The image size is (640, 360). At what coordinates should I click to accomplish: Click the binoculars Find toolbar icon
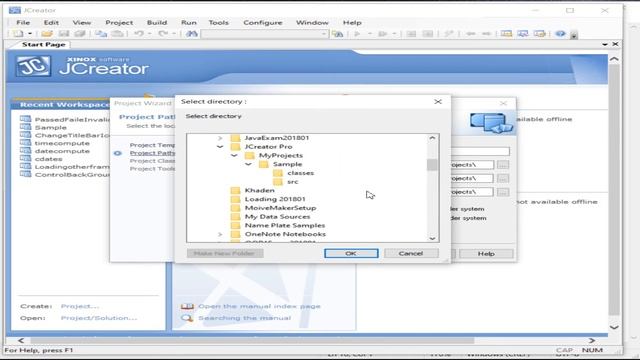click(x=191, y=34)
